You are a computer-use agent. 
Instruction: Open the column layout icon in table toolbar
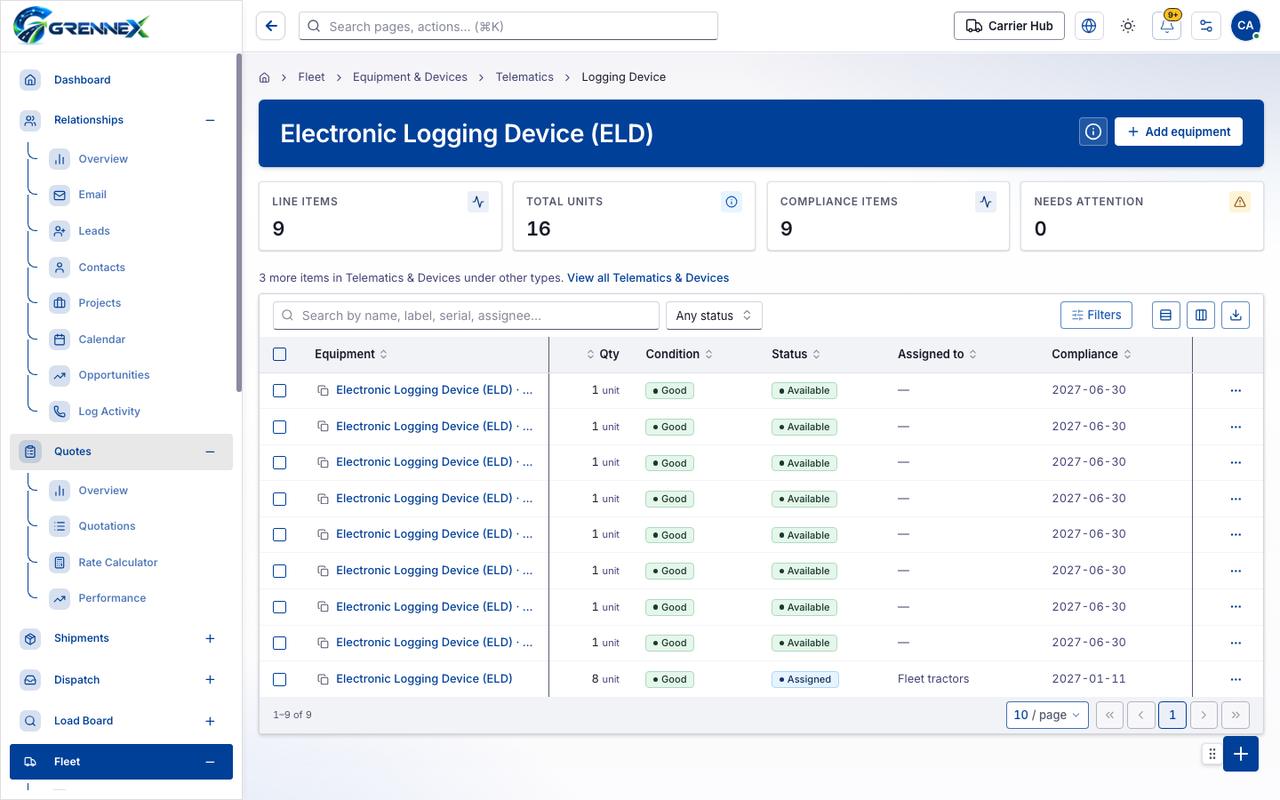[x=1201, y=315]
